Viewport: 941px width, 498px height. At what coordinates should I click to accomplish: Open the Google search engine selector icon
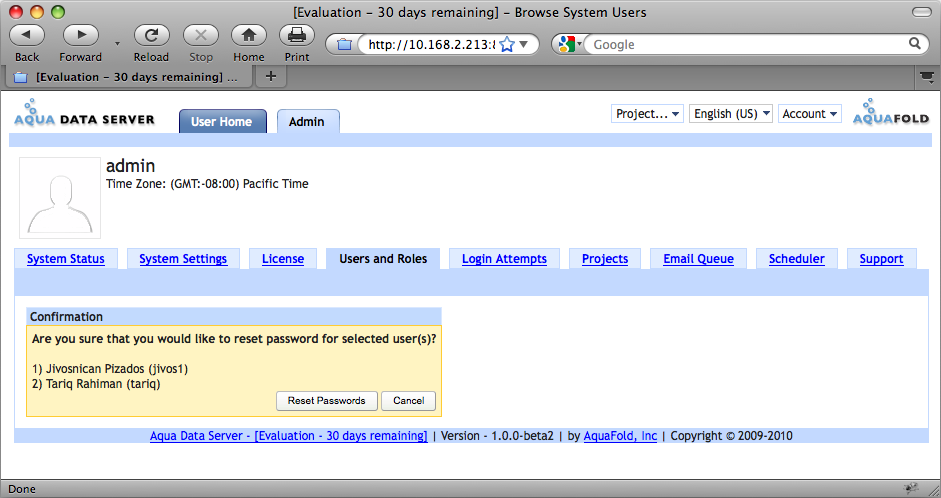[x=570, y=44]
